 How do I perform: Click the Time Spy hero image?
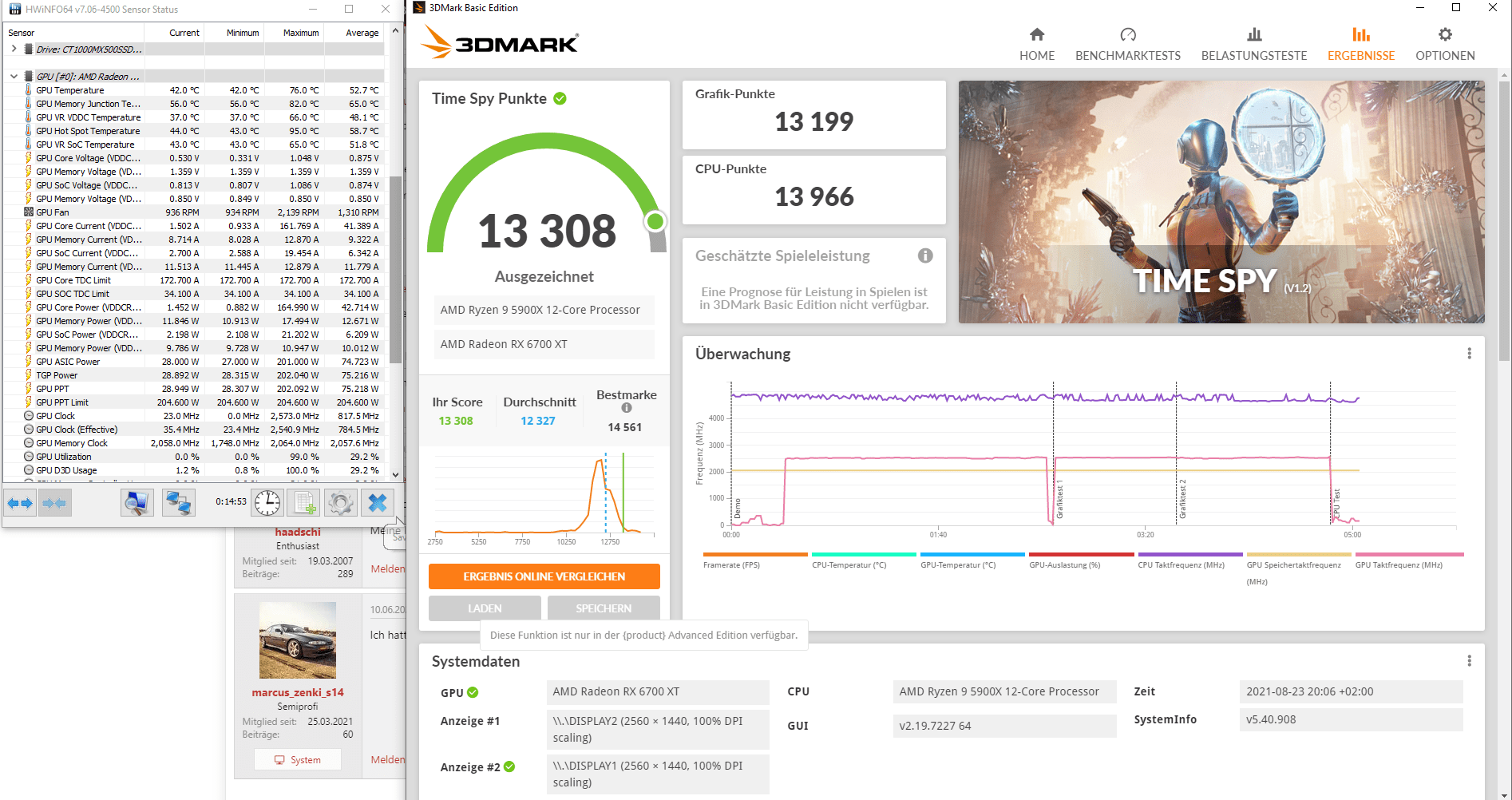[x=1221, y=202]
